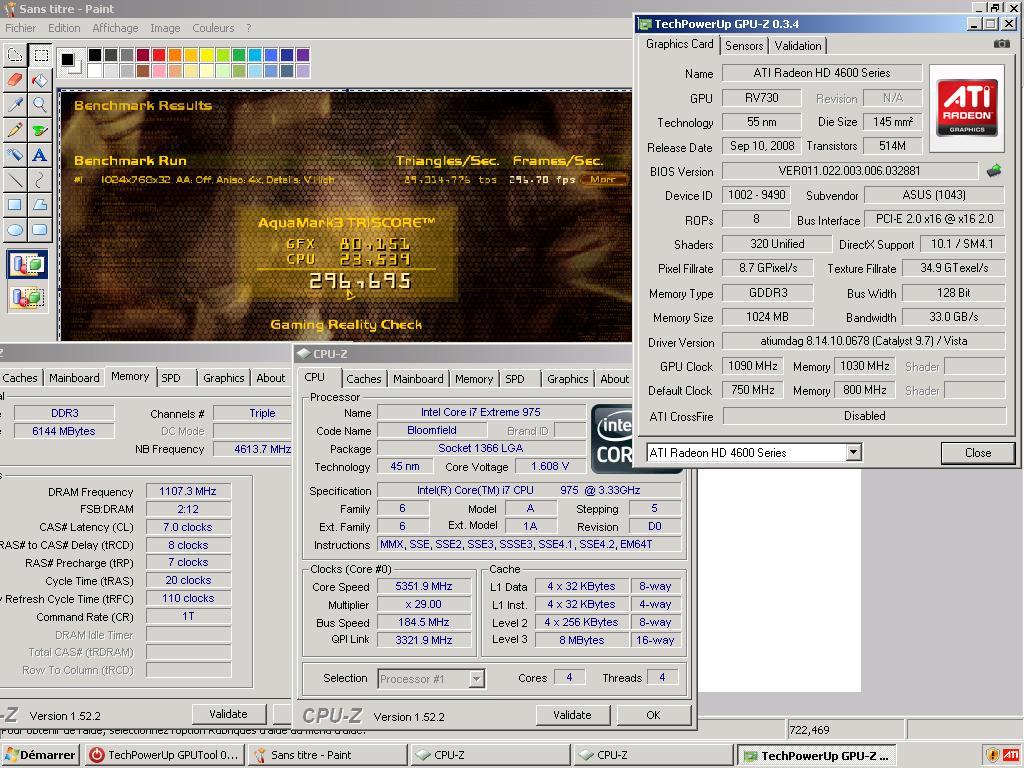Switch to TechPowerUp GPUTool in taskbar

point(163,755)
